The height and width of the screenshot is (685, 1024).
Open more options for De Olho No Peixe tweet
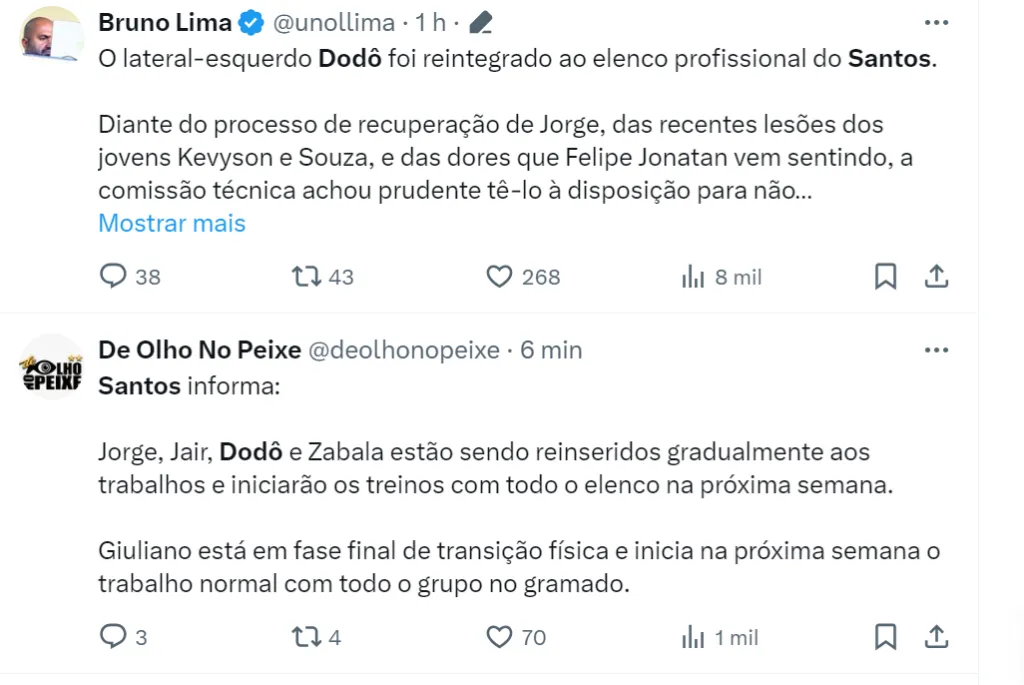936,350
